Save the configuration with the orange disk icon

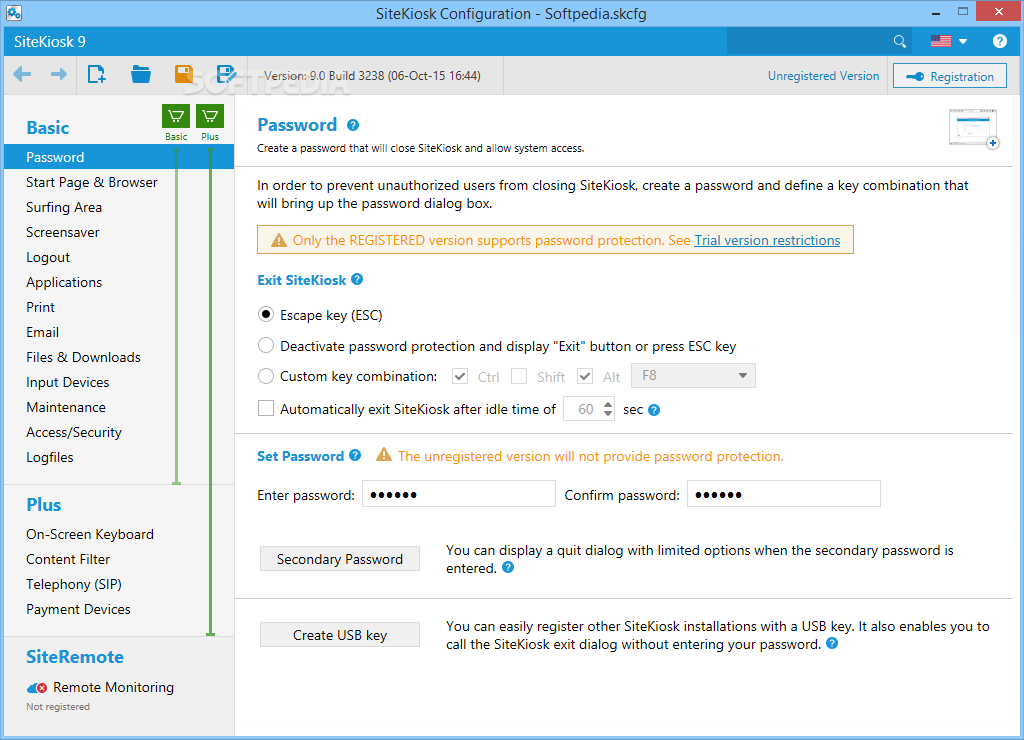(184, 74)
